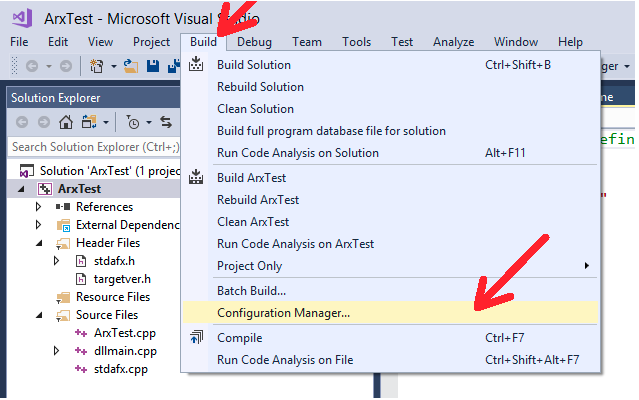The width and height of the screenshot is (639, 400).
Task: Open the Project menu
Action: pyautogui.click(x=152, y=42)
